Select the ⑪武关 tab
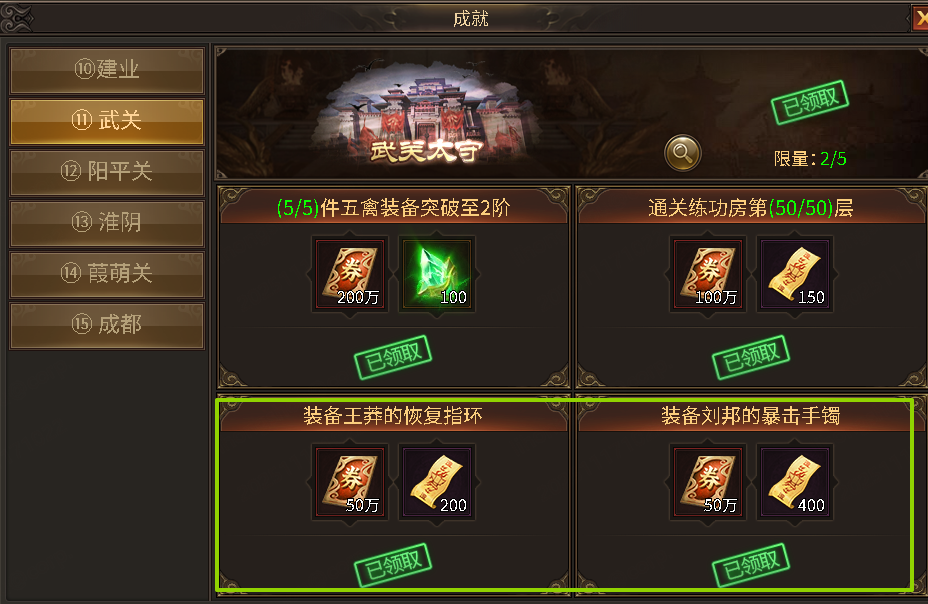 pos(107,121)
